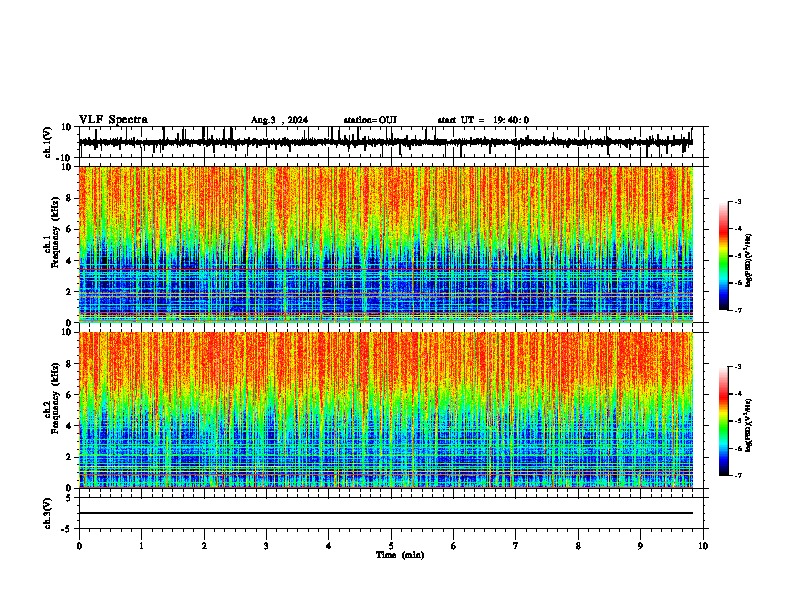Image resolution: width=792 pixels, height=612 pixels.
Task: Click the "2" kHz tick on ch.2 spectrogram axis
Action: (x=69, y=457)
